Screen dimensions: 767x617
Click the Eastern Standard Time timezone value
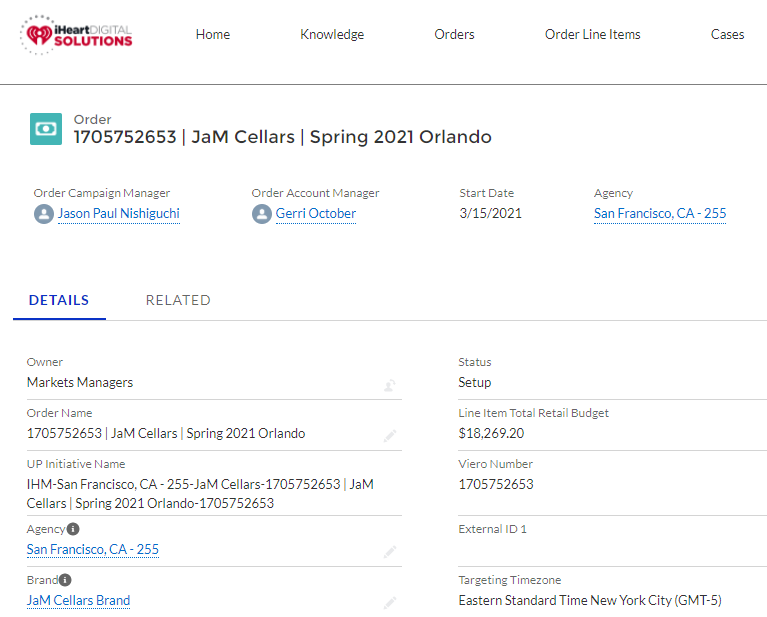click(x=590, y=600)
